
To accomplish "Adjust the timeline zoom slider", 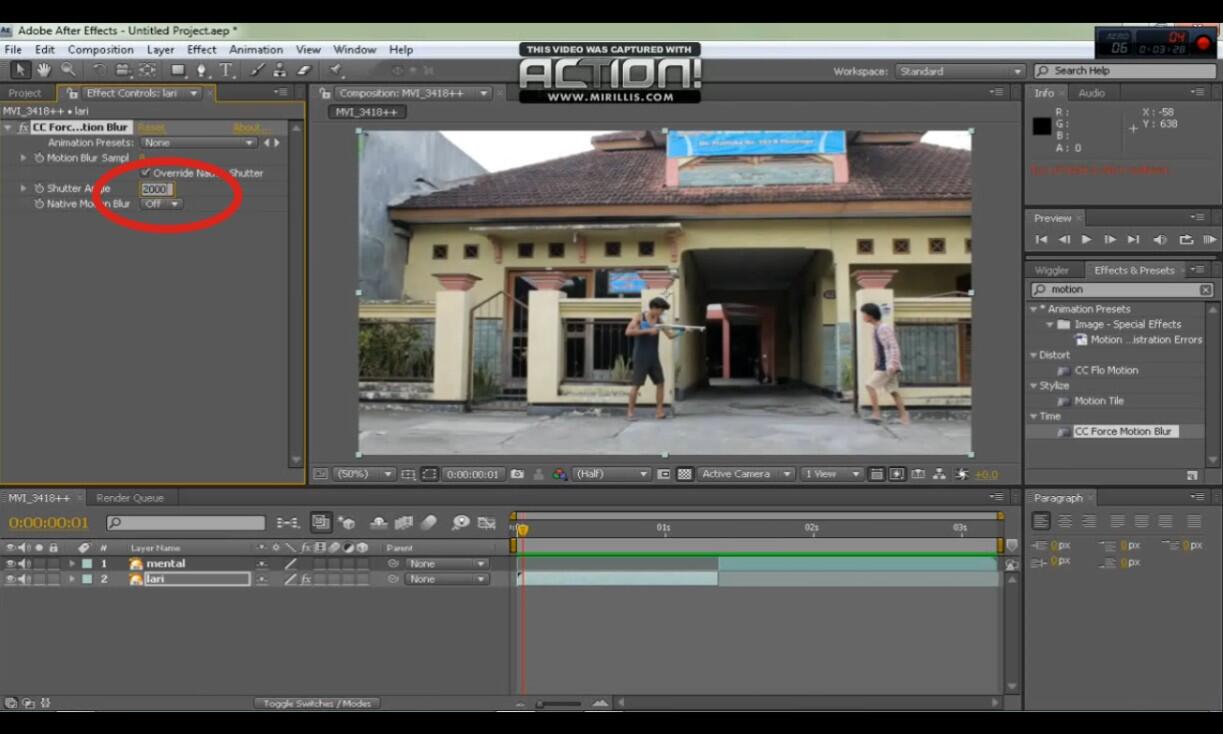I will (559, 704).
